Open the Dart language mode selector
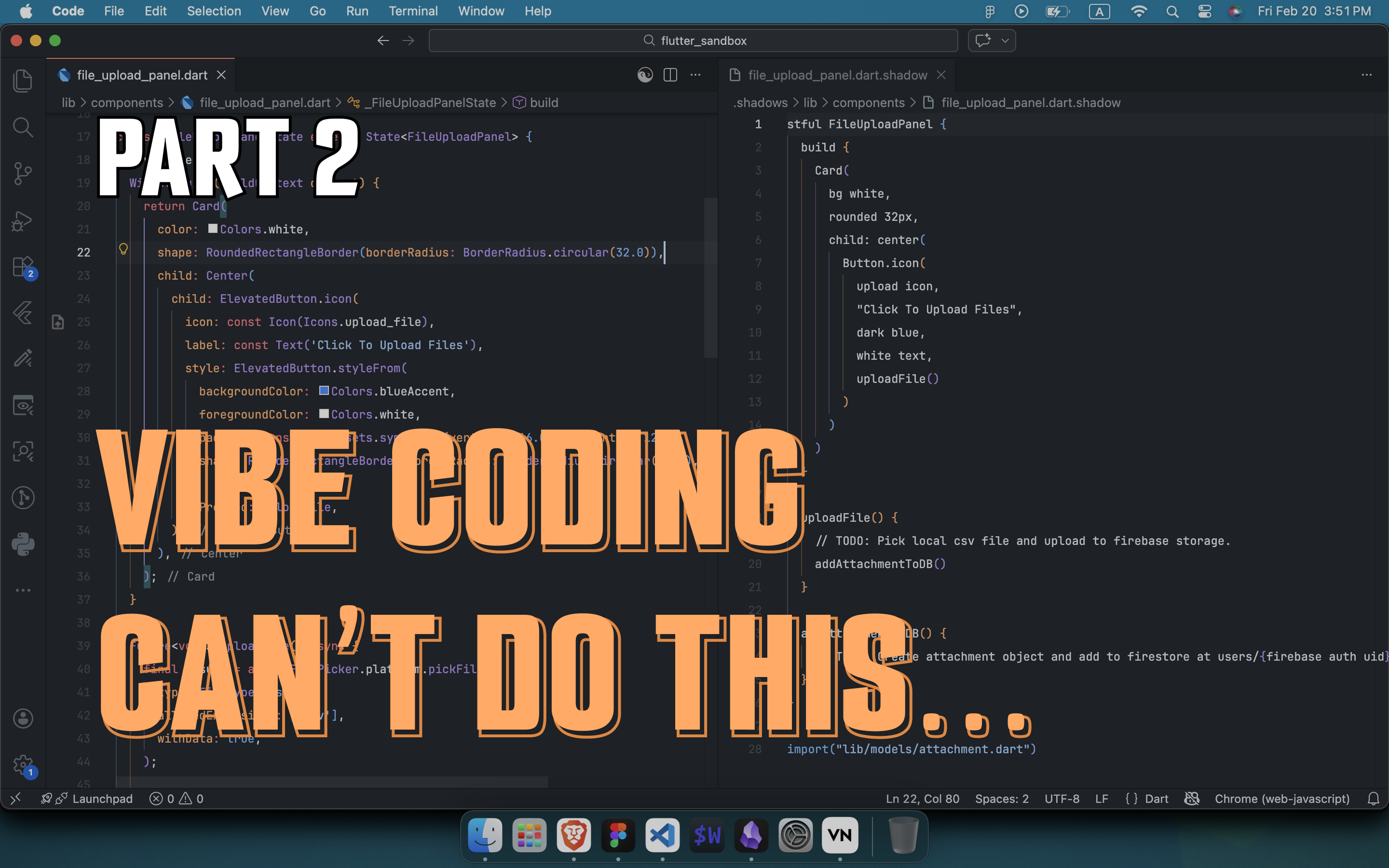Viewport: 1389px width, 868px height. click(x=1156, y=799)
